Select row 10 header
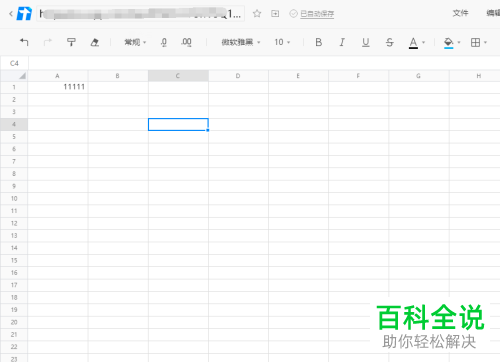This screenshot has width=500, height=362. click(x=14, y=199)
